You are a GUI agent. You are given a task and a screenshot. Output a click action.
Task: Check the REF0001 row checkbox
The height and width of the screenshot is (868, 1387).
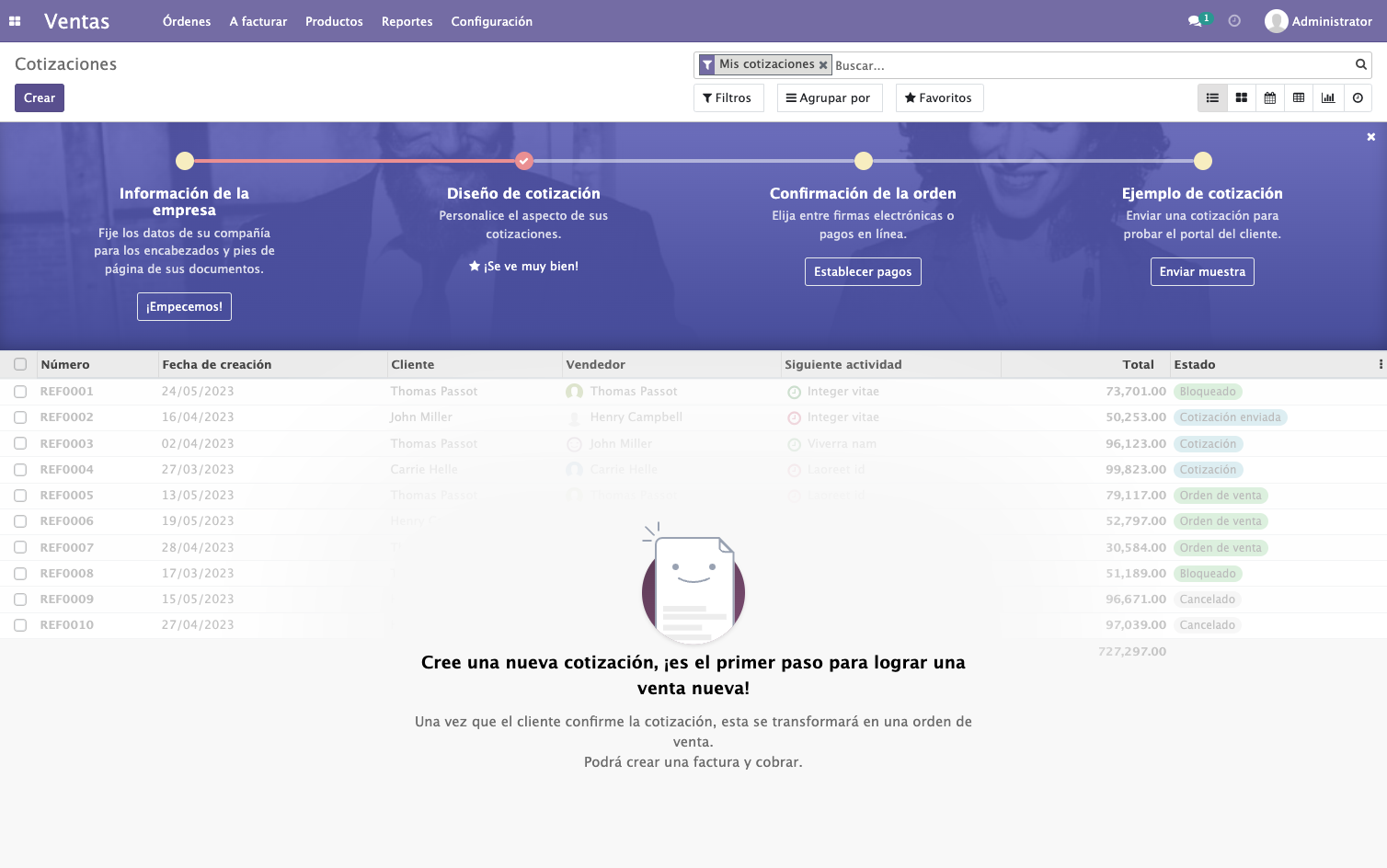(x=20, y=392)
